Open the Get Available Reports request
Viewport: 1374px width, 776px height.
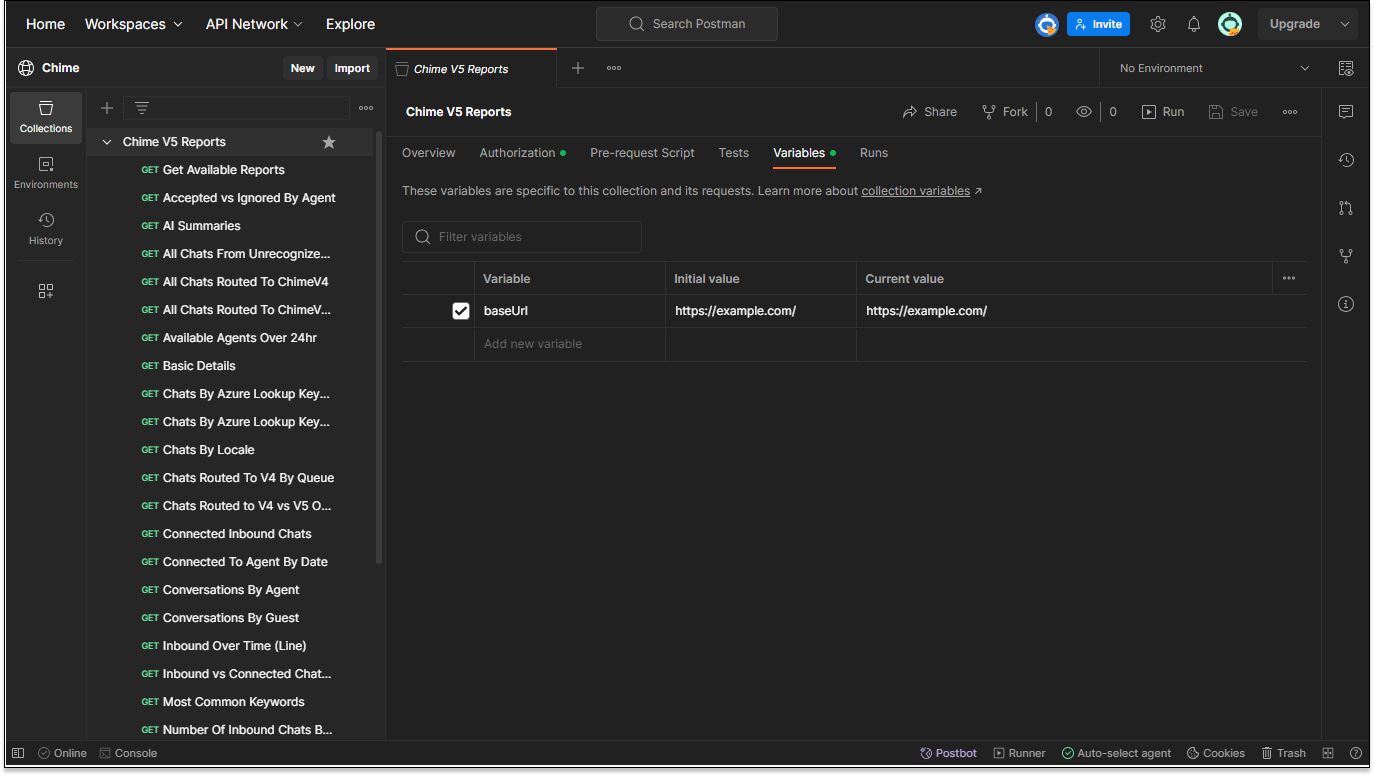(x=223, y=170)
